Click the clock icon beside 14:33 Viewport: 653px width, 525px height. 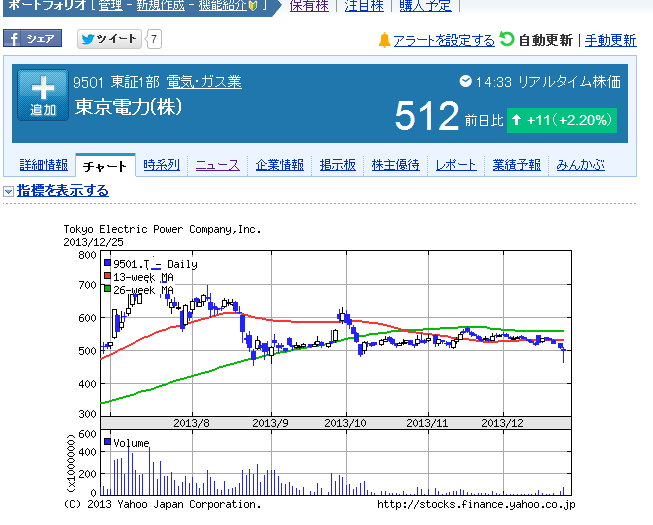[465, 81]
